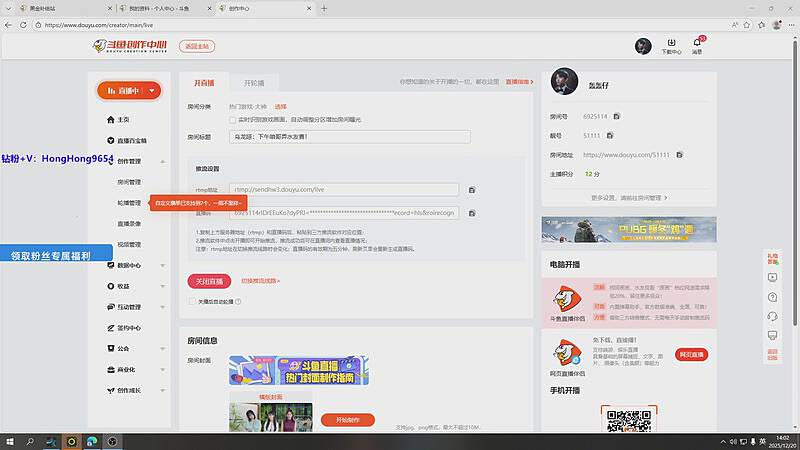
Task: Expand the 数据中心 sidebar section
Action: coord(163,265)
